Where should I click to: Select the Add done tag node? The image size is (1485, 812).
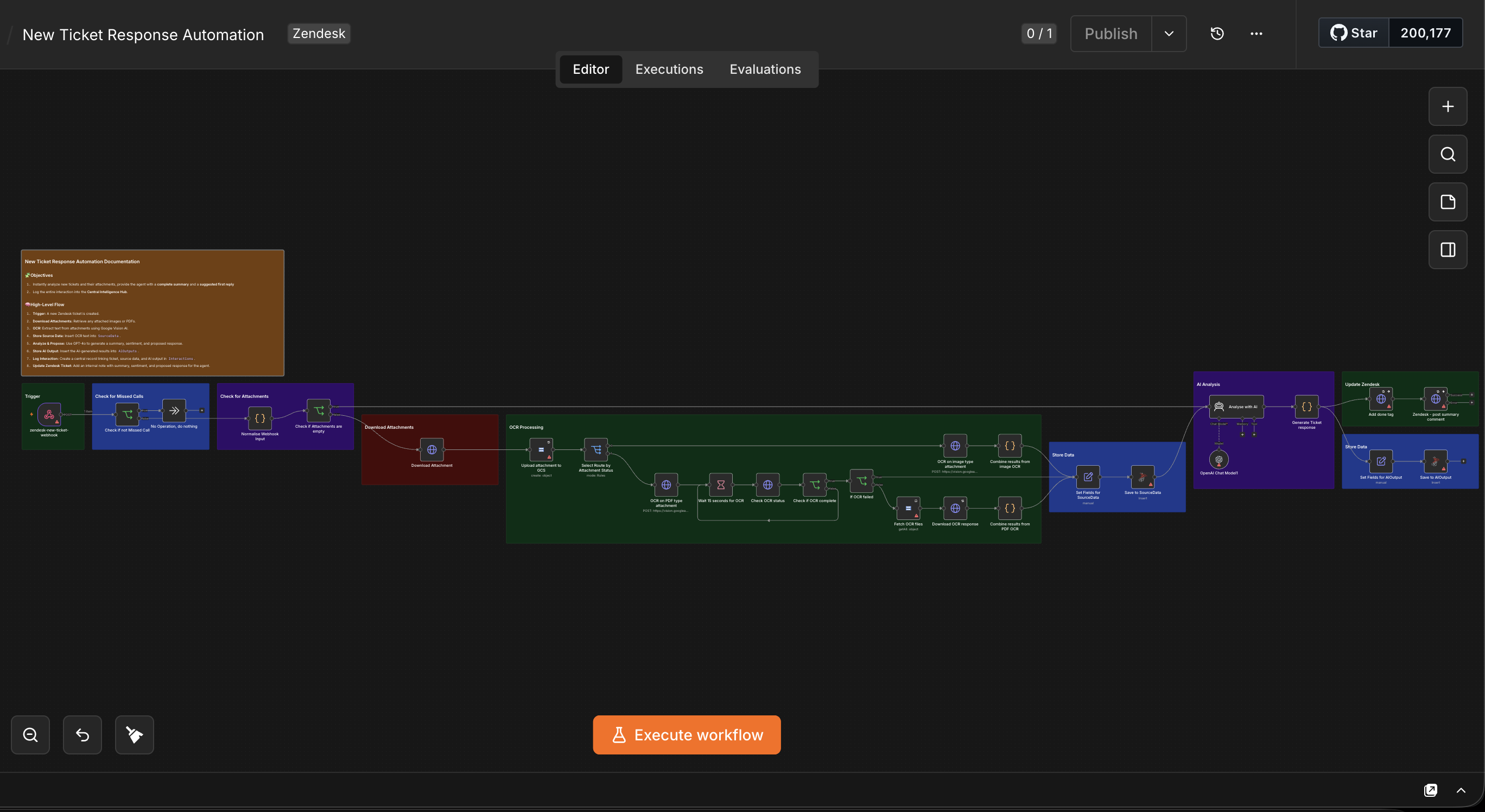tap(1381, 399)
